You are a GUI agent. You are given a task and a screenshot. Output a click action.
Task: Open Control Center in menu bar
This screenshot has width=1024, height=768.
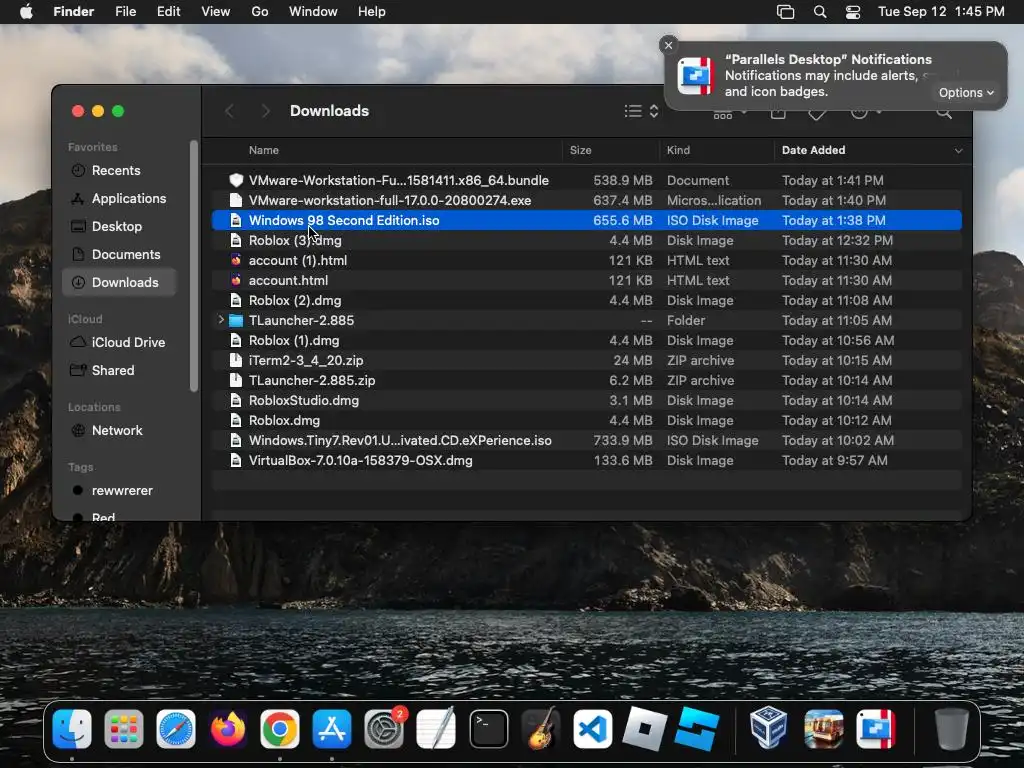point(853,12)
